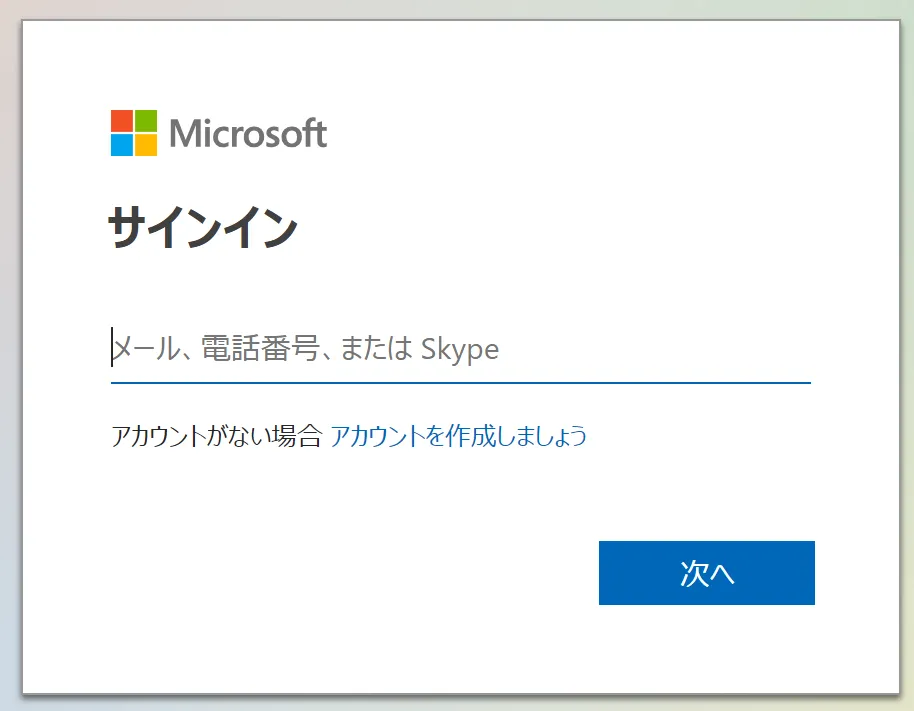Screen dimensions: 914x711
Task: Open the アカウントを作成しましょう link
Action: (x=458, y=436)
